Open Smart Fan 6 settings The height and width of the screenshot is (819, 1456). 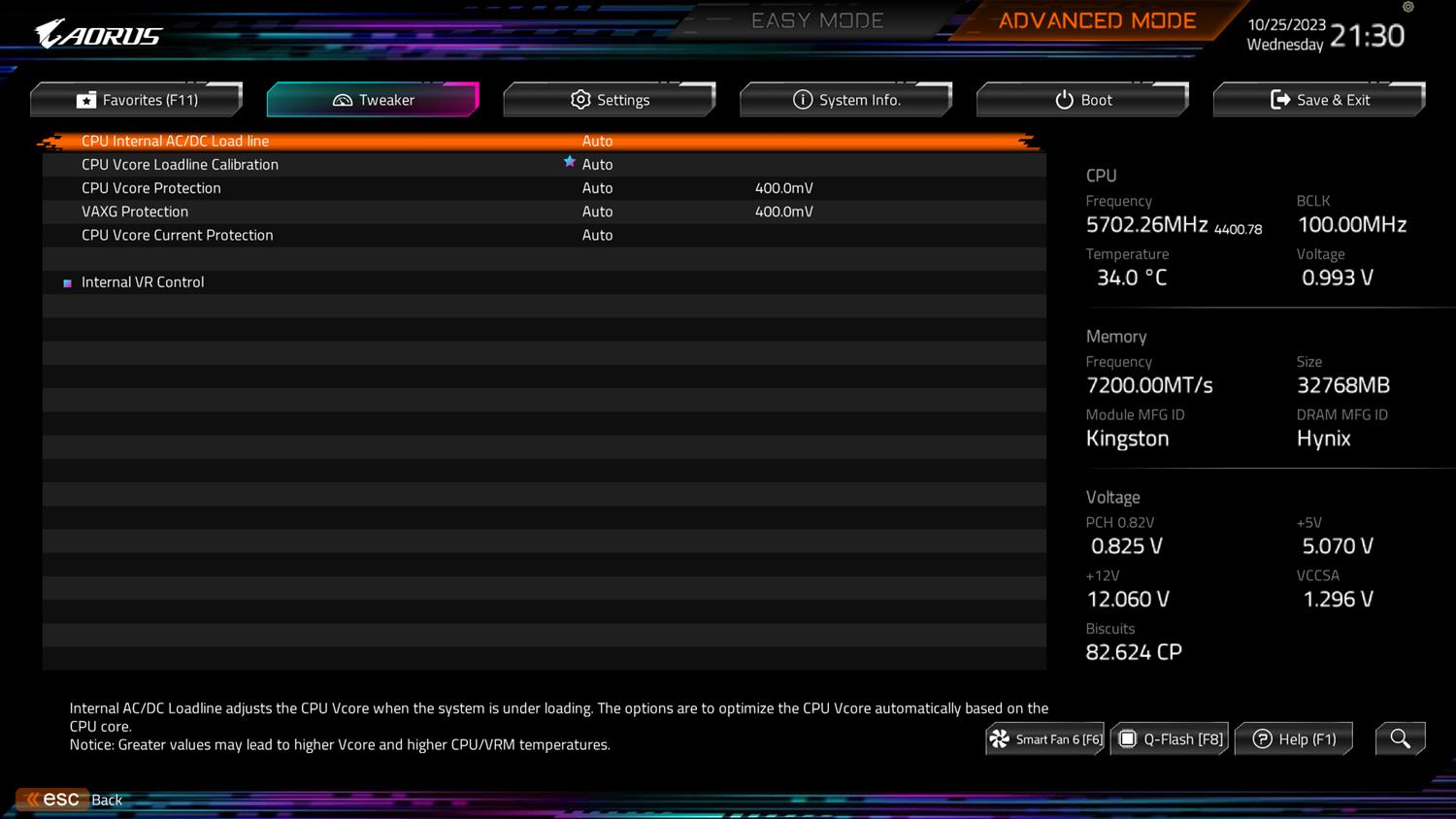point(1045,739)
